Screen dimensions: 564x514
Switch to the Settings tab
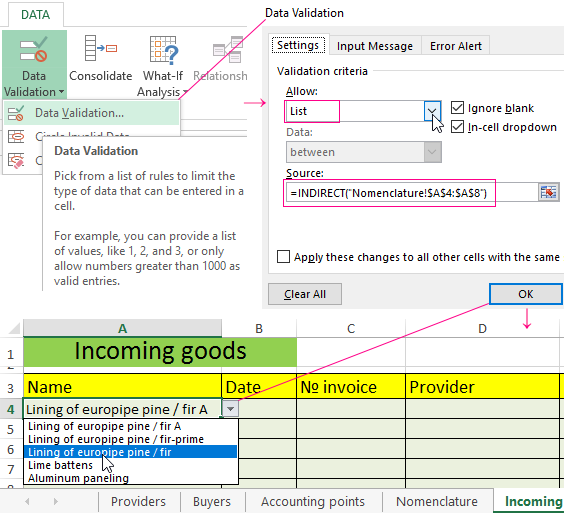(298, 45)
